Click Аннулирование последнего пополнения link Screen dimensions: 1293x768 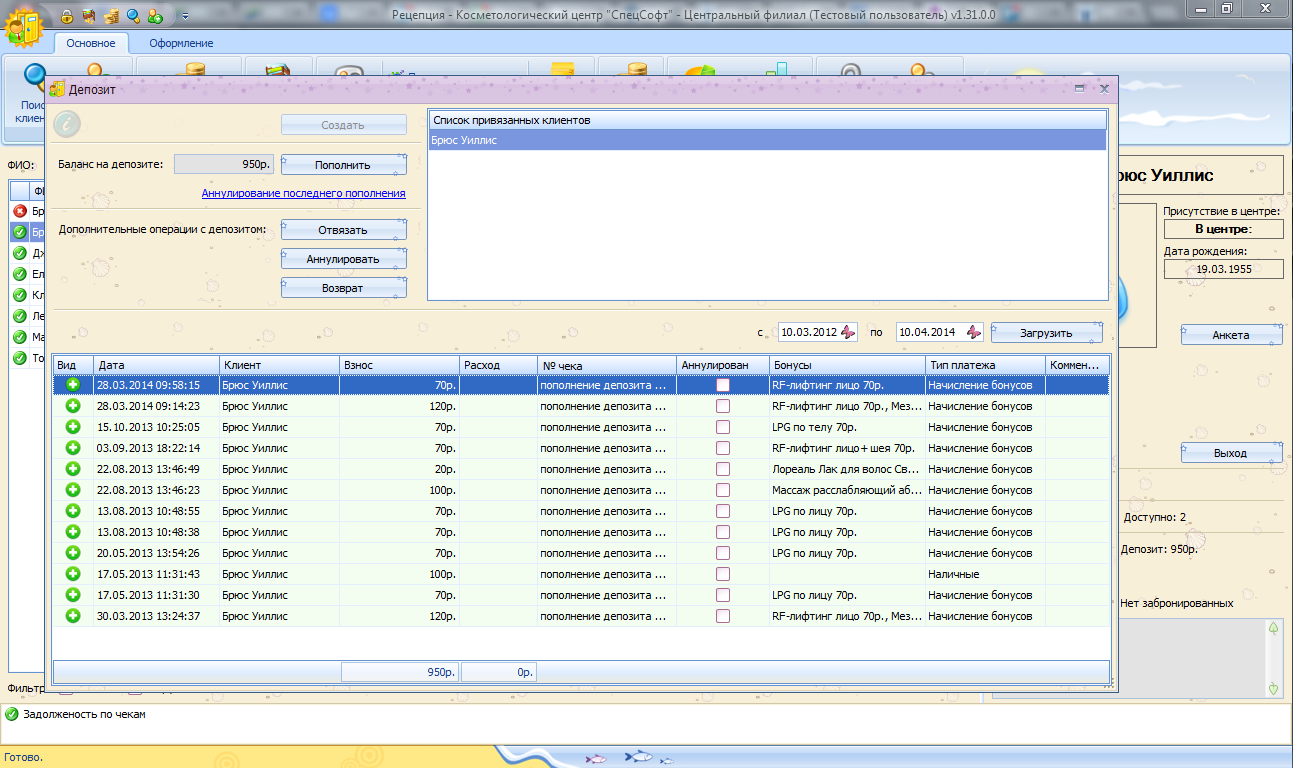(303, 193)
